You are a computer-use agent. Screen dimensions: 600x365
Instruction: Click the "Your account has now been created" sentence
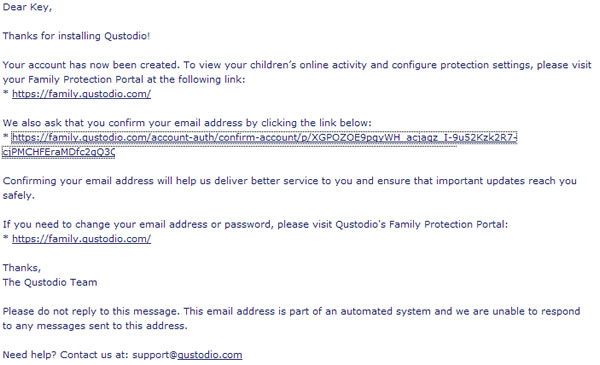91,65
